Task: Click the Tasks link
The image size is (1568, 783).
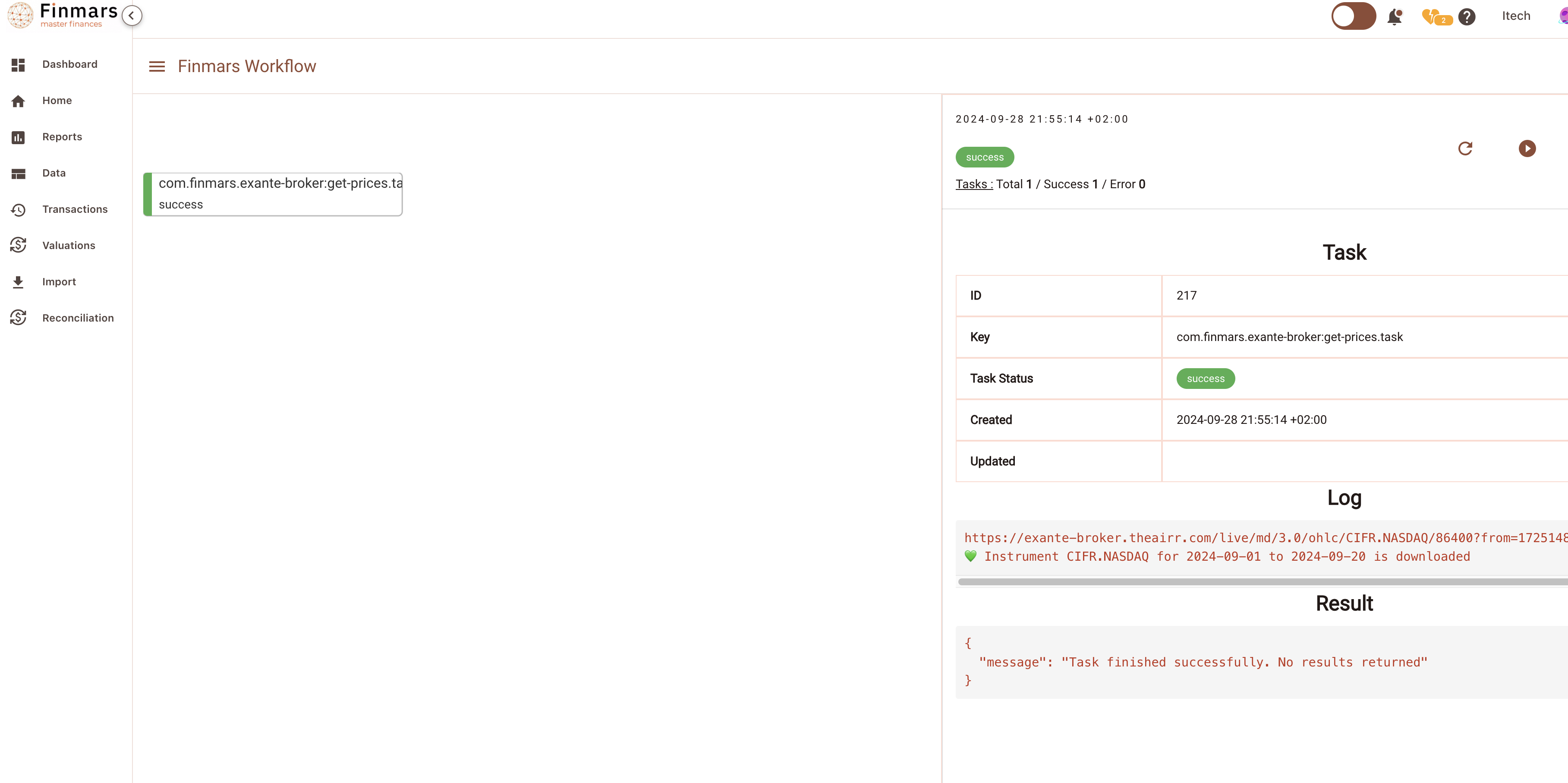Action: 974,184
